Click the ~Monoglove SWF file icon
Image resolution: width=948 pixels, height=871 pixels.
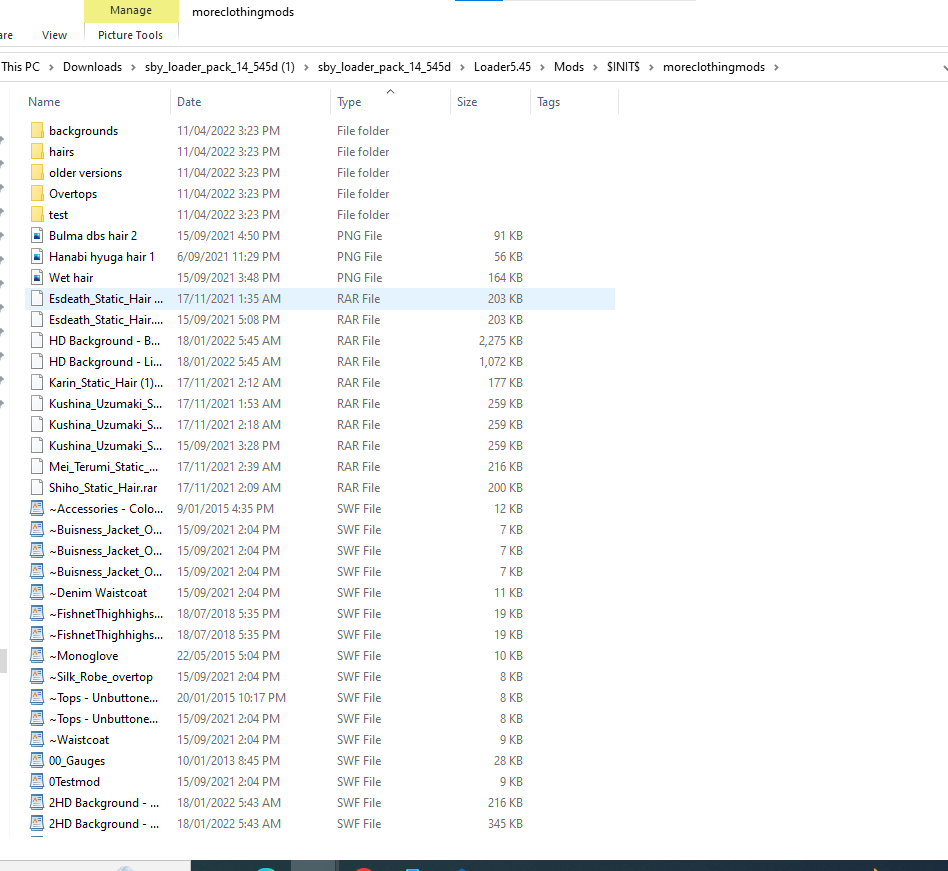pyautogui.click(x=37, y=656)
